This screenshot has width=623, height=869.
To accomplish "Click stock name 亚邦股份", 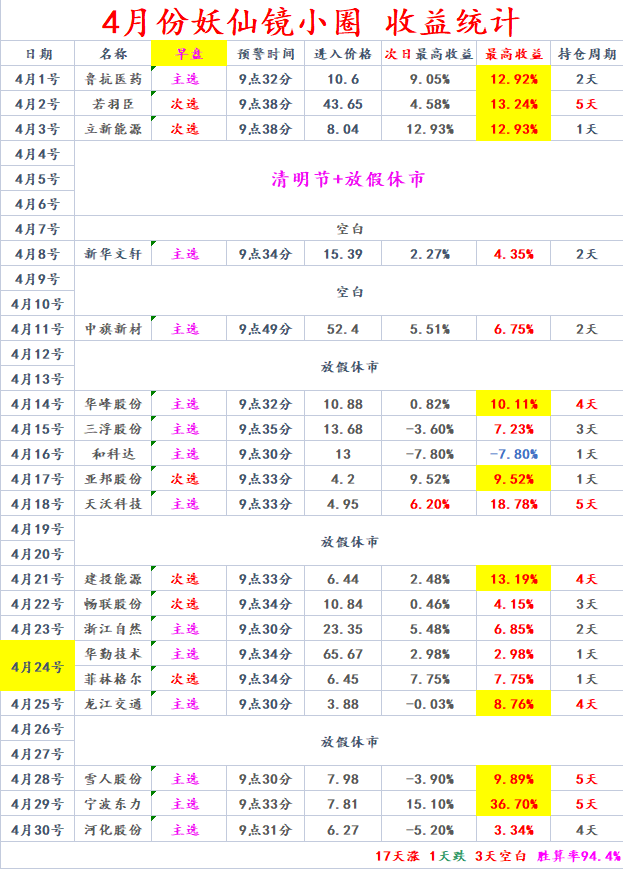I will 113,479.
